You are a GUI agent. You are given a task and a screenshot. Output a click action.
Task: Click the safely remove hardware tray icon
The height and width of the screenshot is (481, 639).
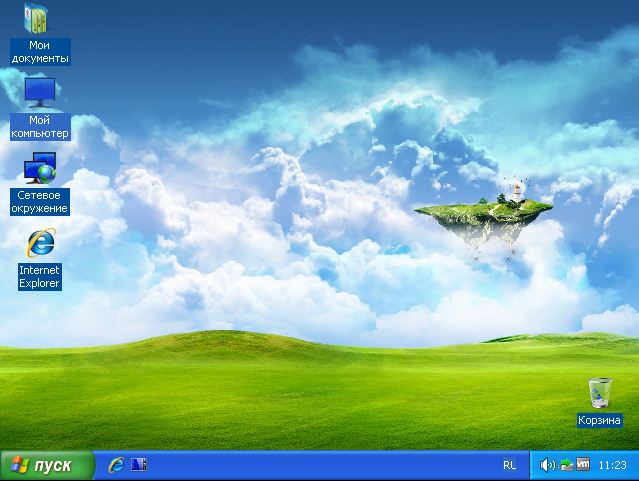[566, 465]
